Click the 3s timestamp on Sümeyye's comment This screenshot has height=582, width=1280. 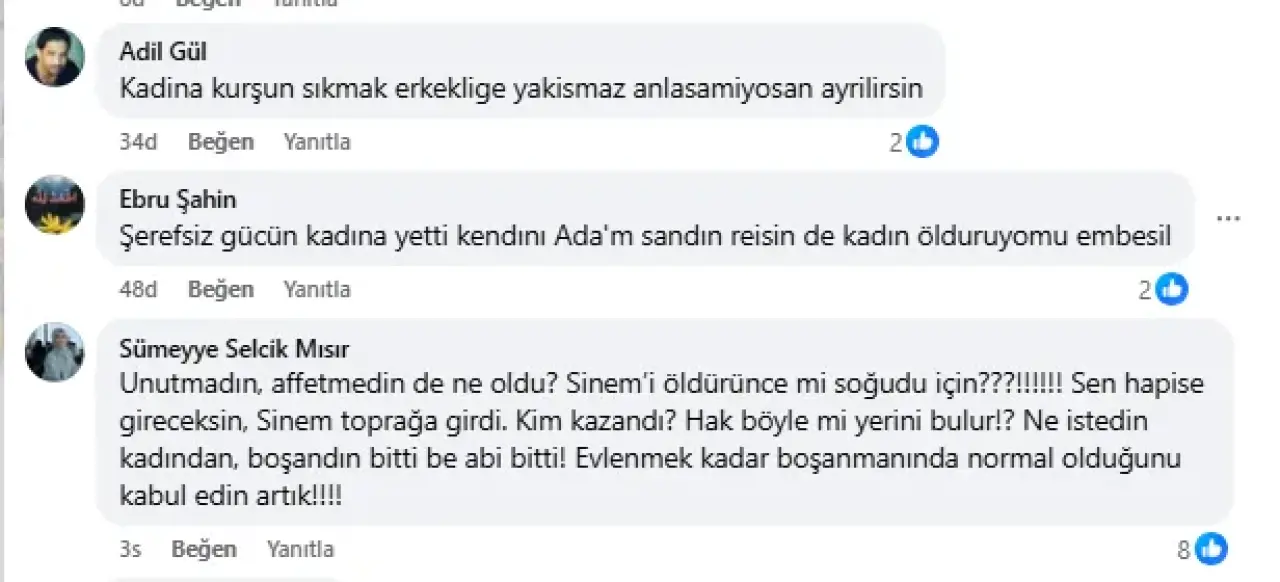(130, 549)
